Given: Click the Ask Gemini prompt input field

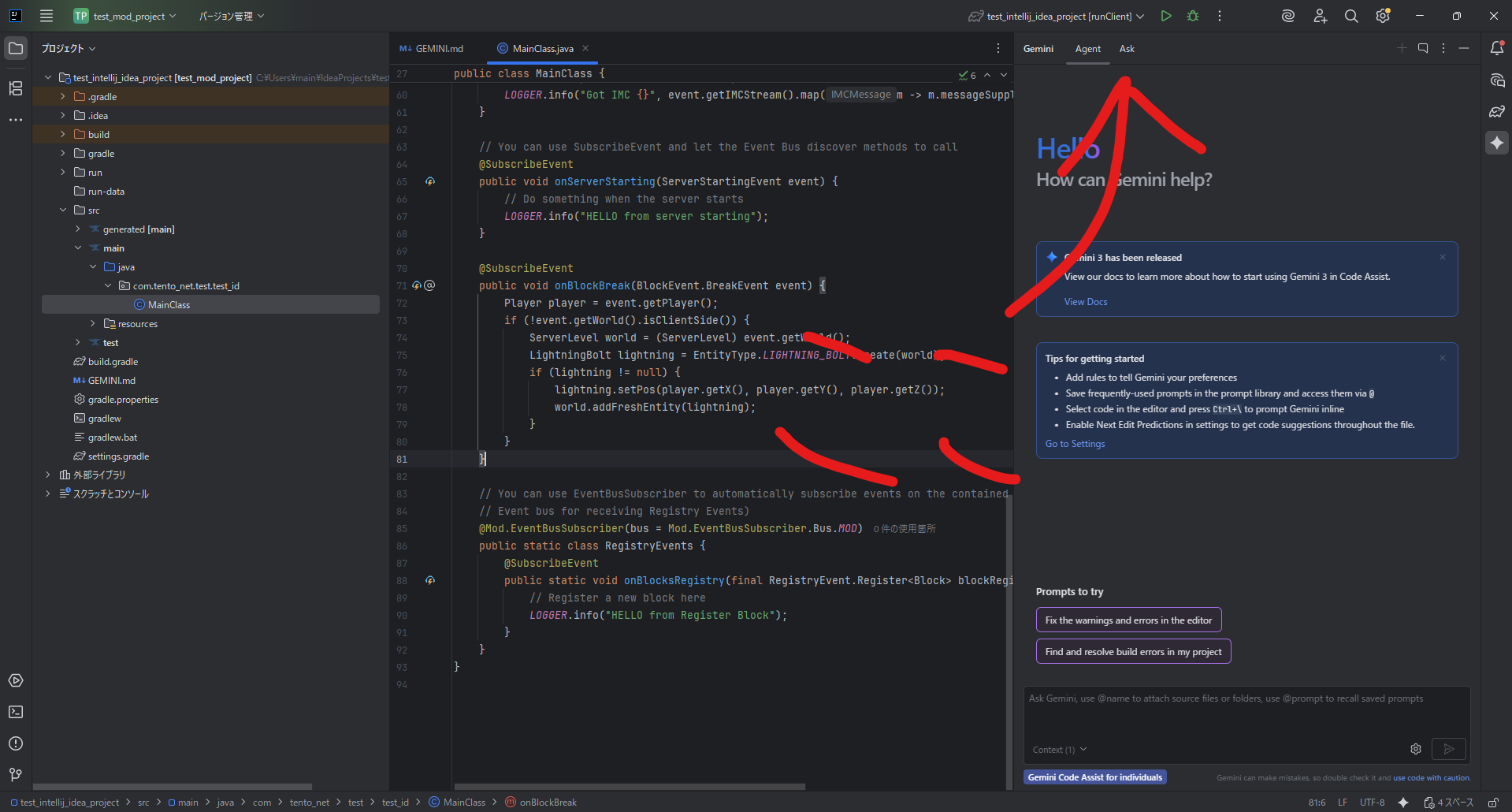Looking at the screenshot, I should (x=1245, y=713).
